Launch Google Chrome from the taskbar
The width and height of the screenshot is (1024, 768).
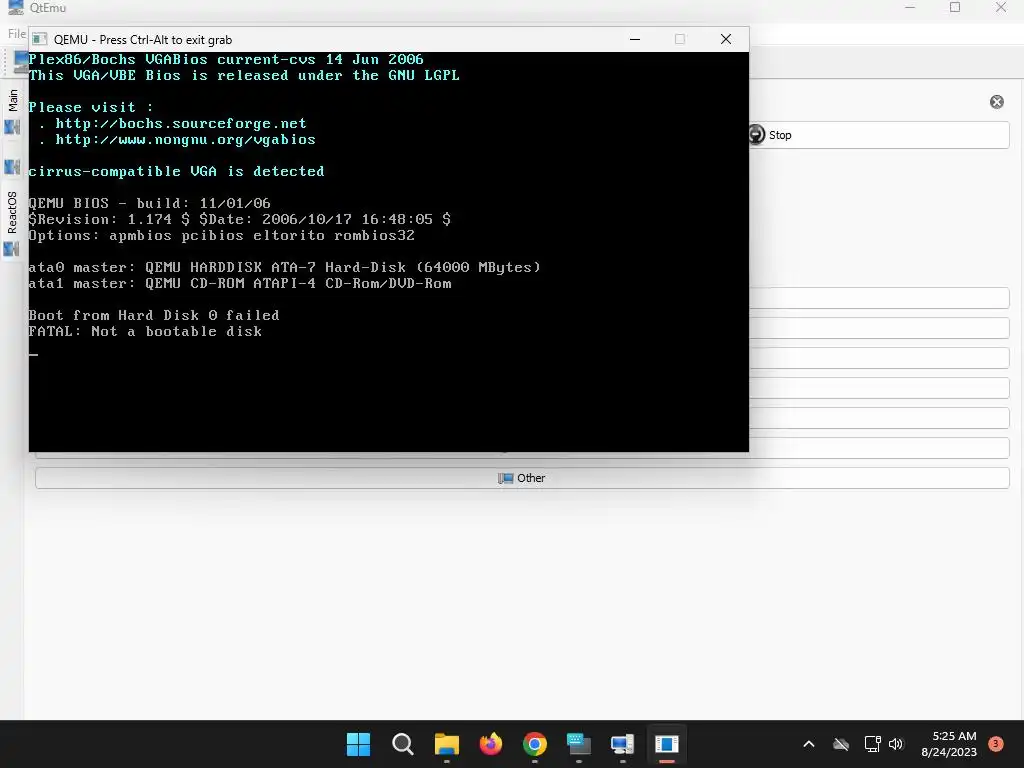click(535, 744)
